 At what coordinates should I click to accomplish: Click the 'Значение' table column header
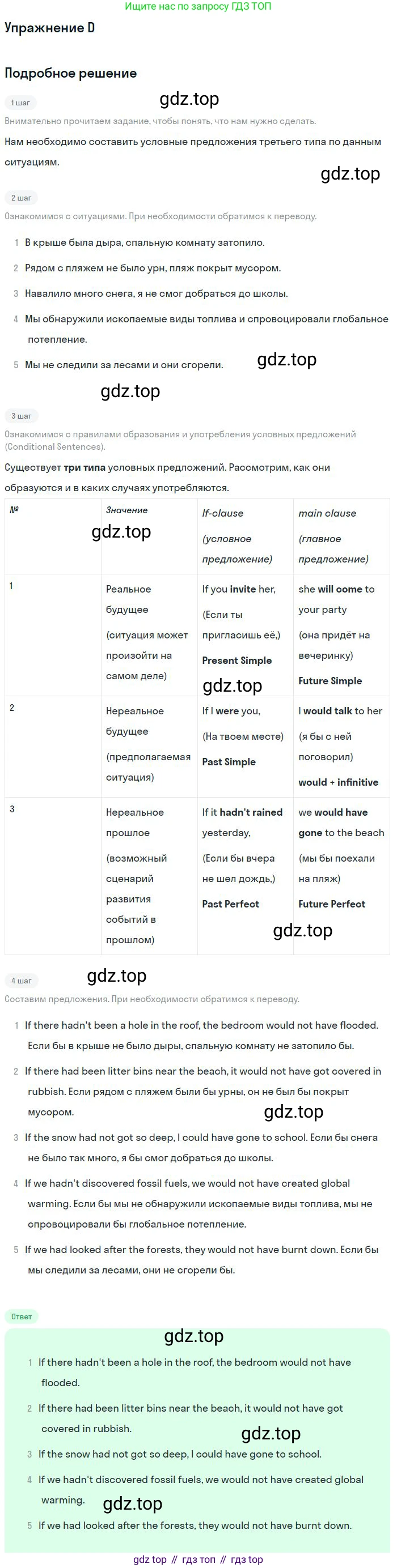pos(127,510)
